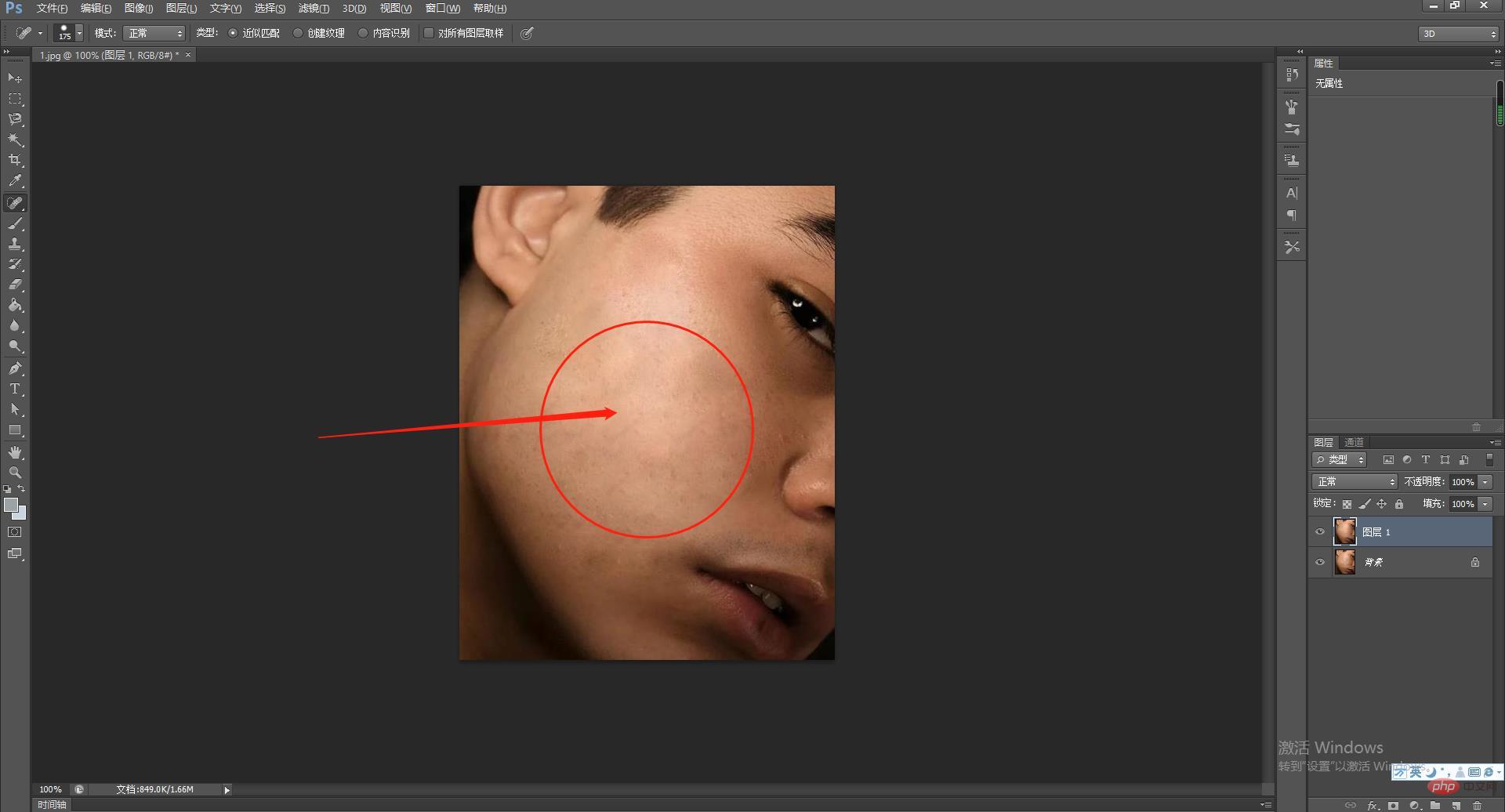The height and width of the screenshot is (812, 1505).
Task: Click the delete layer trash icon
Action: click(x=1478, y=805)
